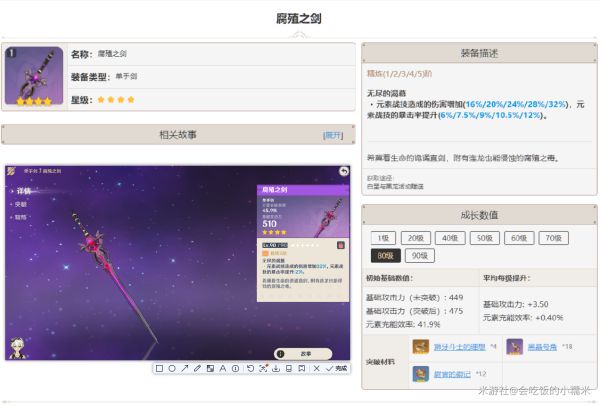Click the brown ascension material icon

420,347
